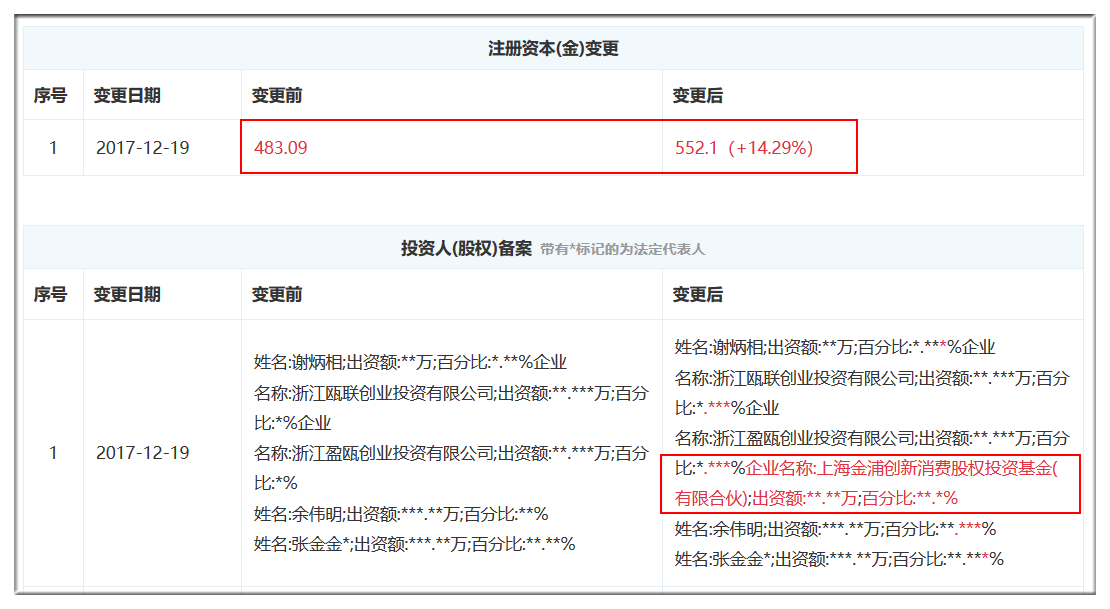
Task: Click 上海金浦创新消费股权投资基金 red entry
Action: 866,484
